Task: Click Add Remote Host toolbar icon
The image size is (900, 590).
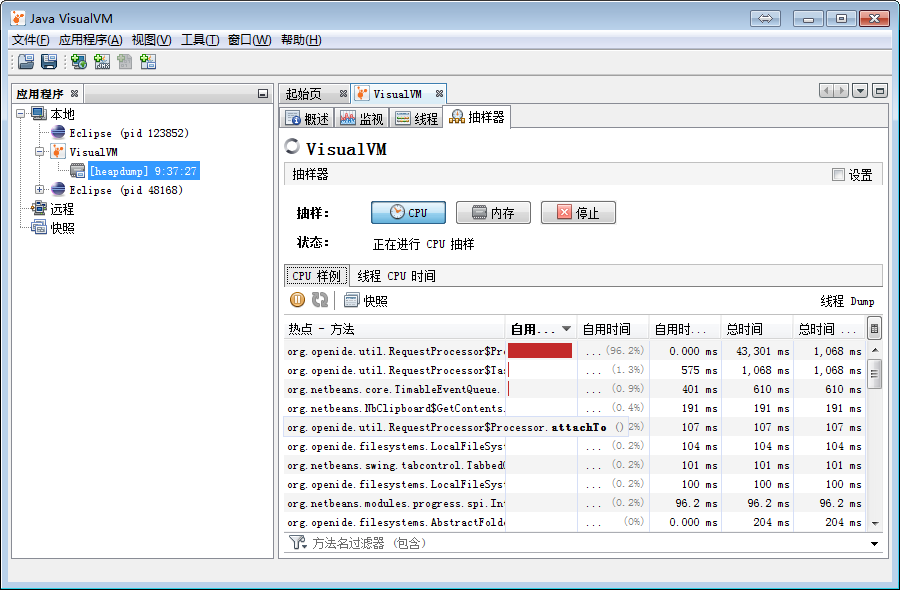Action: (79, 61)
